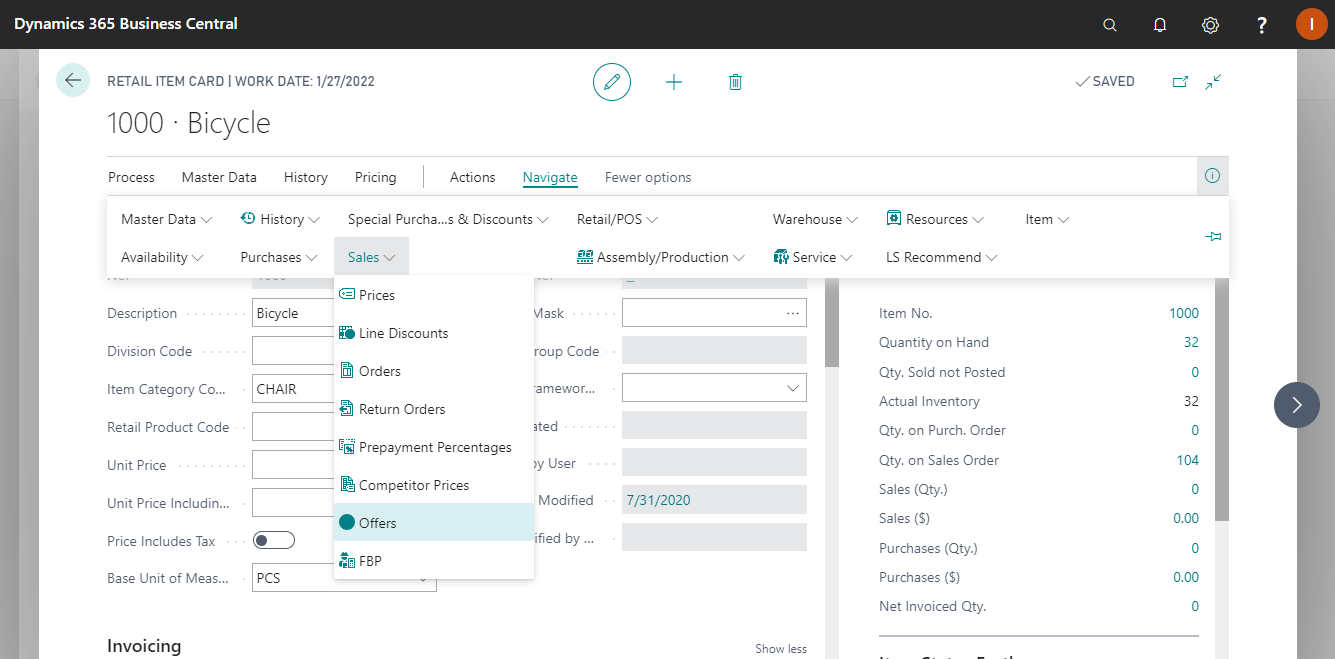Click the Invoicing section header
This screenshot has height=659, width=1335.
[x=144, y=646]
